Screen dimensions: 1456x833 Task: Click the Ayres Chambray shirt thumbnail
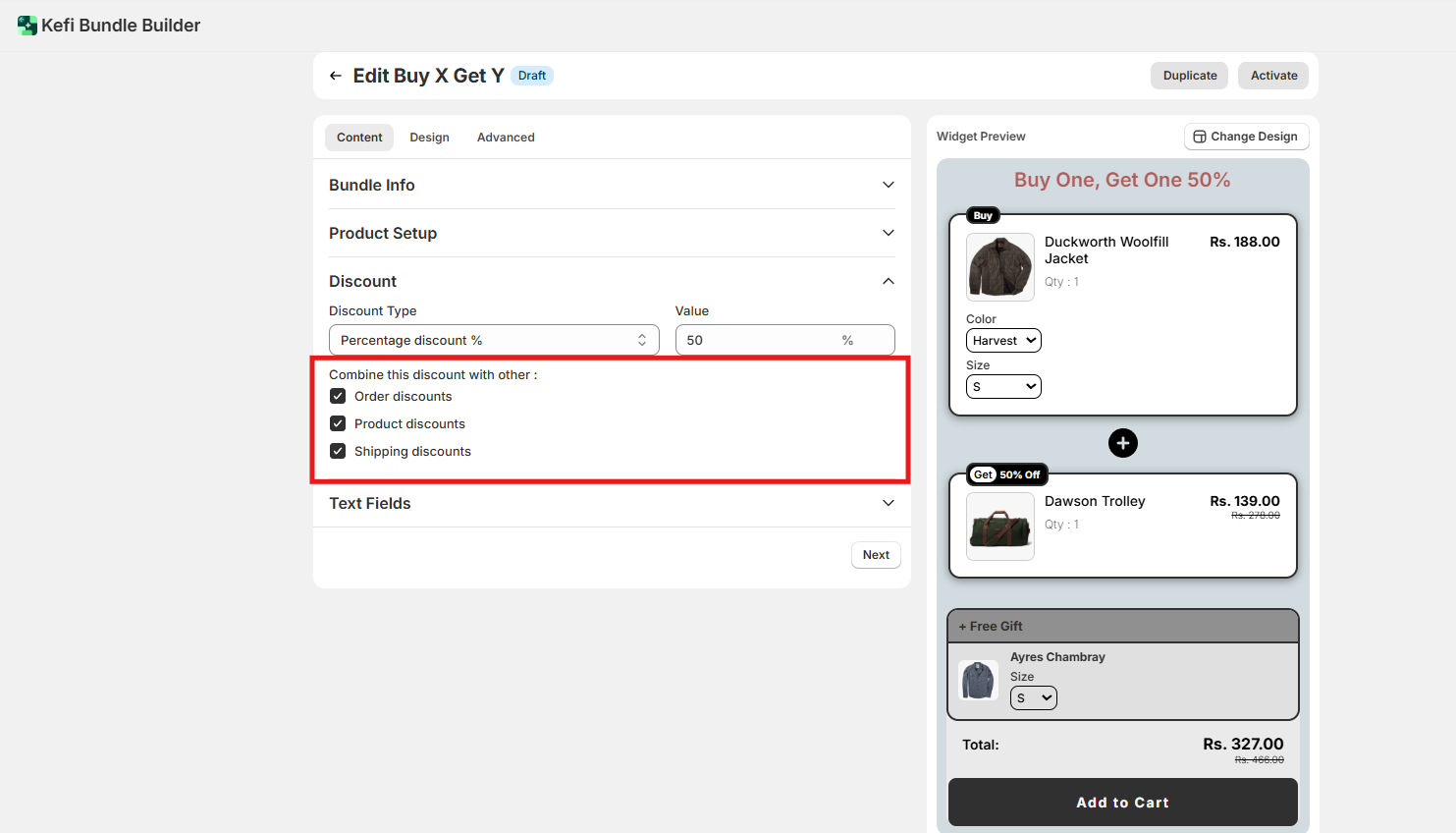point(978,680)
